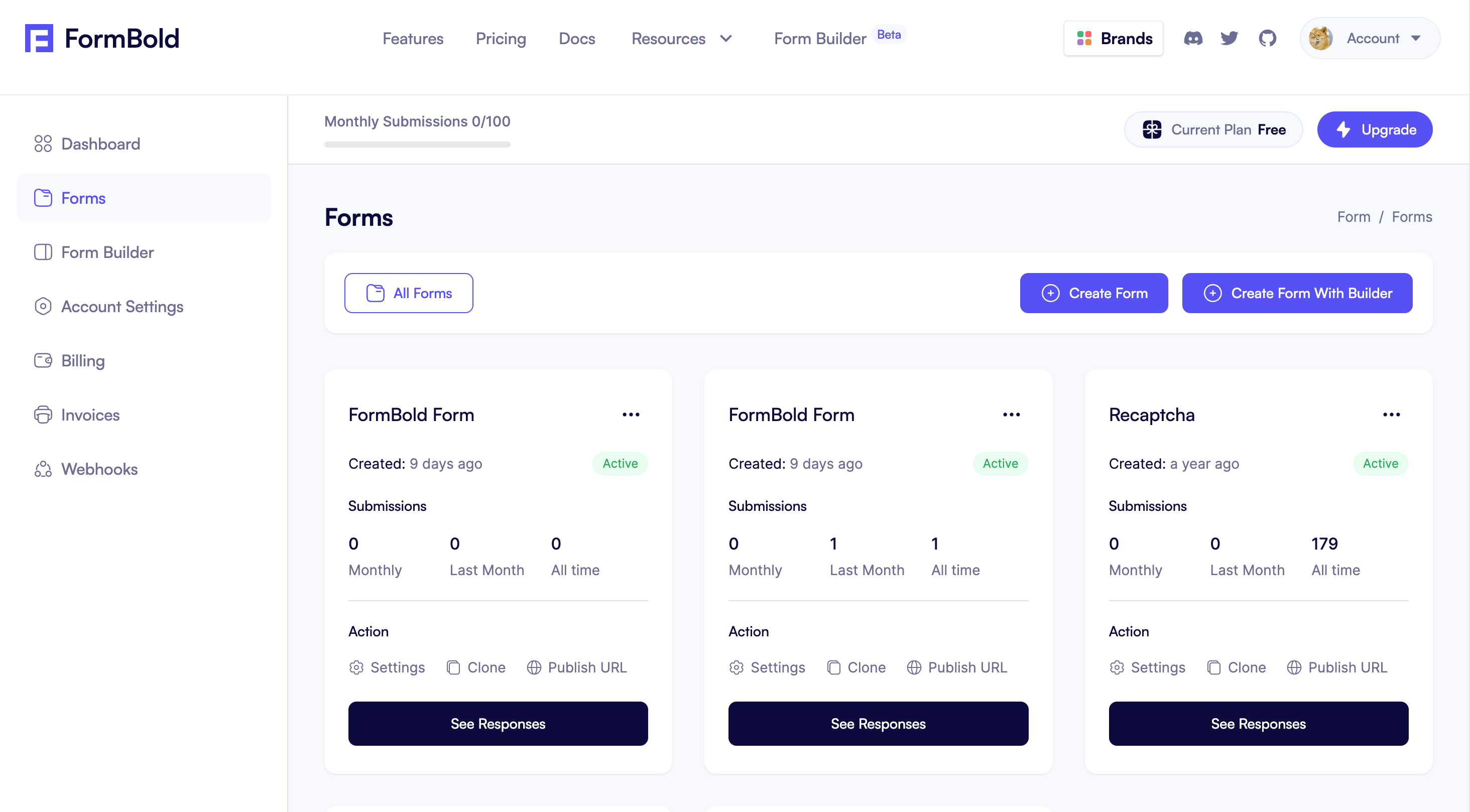Open the three-dot menu on the Recaptcha card
This screenshot has width=1470, height=812.
click(x=1392, y=414)
